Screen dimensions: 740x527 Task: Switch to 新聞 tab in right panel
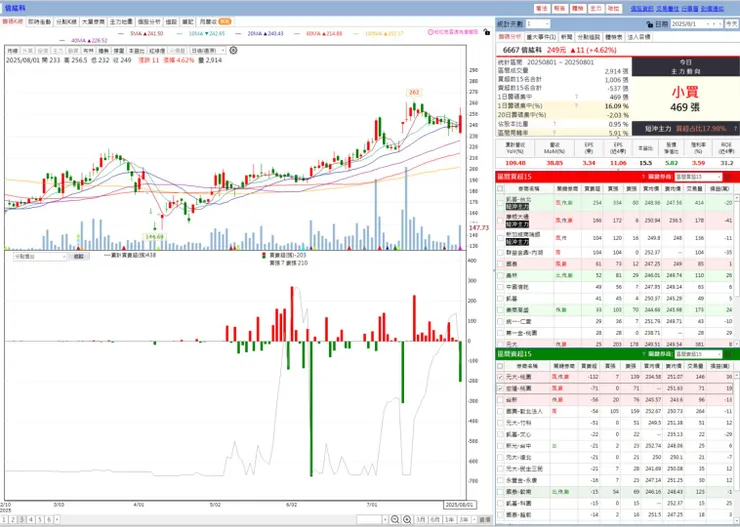point(567,37)
